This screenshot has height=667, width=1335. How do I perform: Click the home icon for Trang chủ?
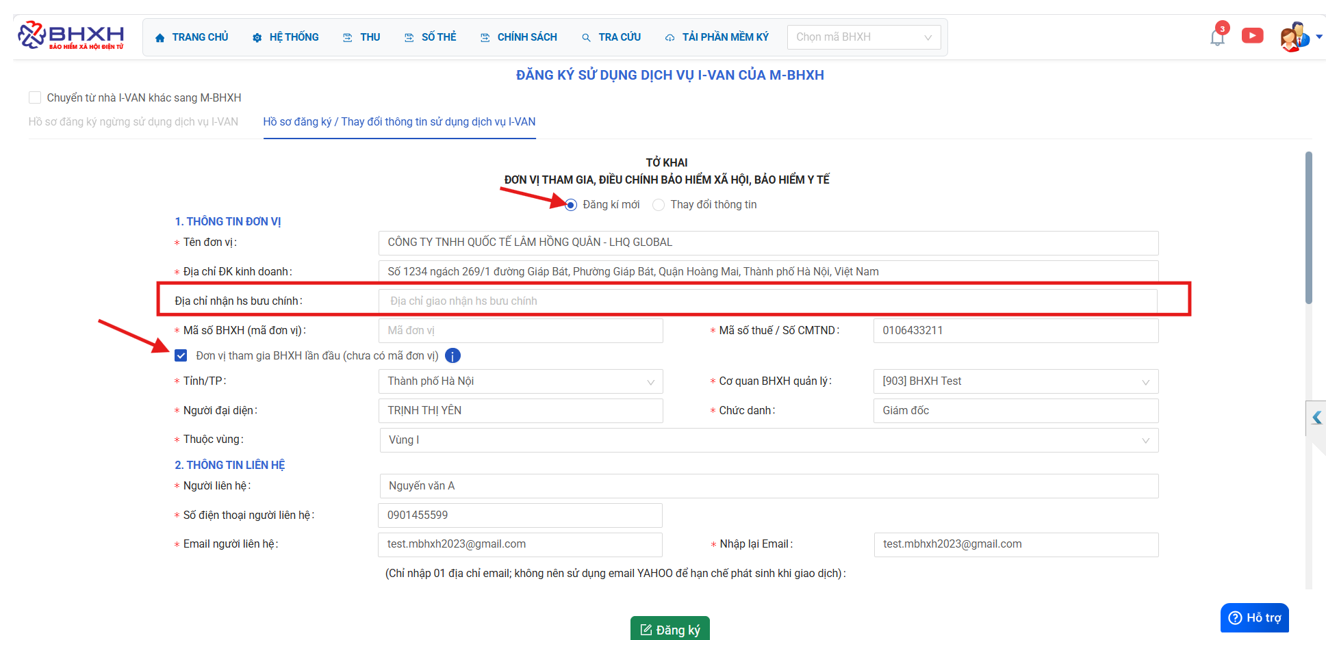click(x=160, y=38)
